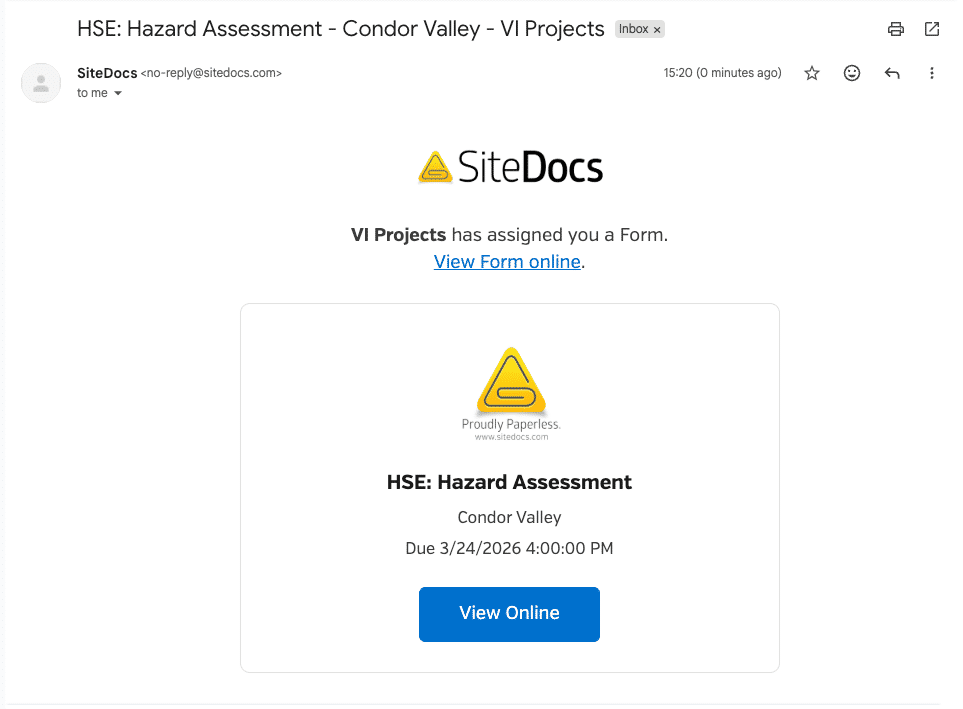
Task: Click the email subject line title
Action: [341, 29]
